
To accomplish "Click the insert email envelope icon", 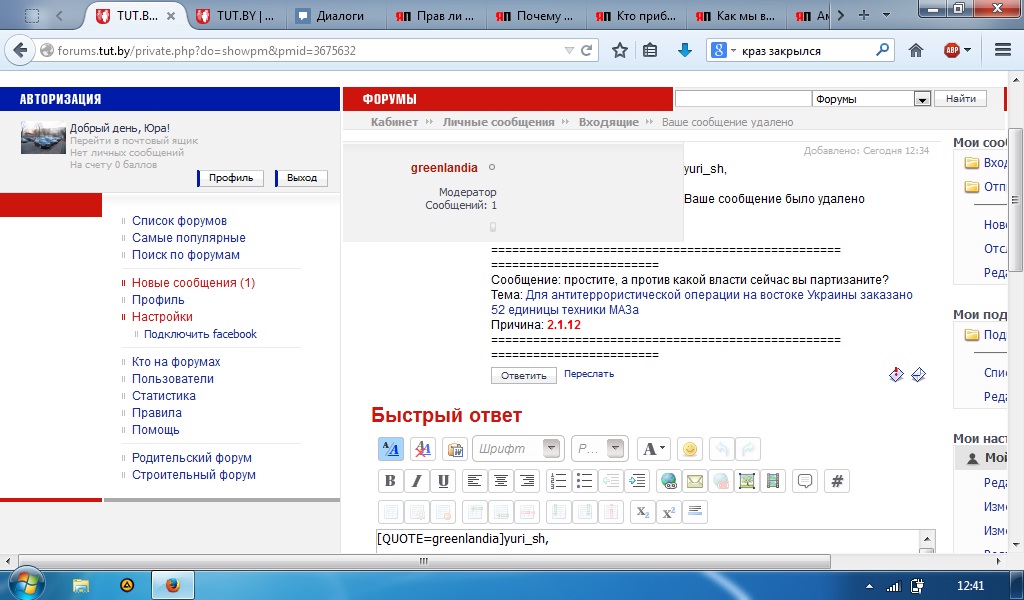I will pos(695,481).
